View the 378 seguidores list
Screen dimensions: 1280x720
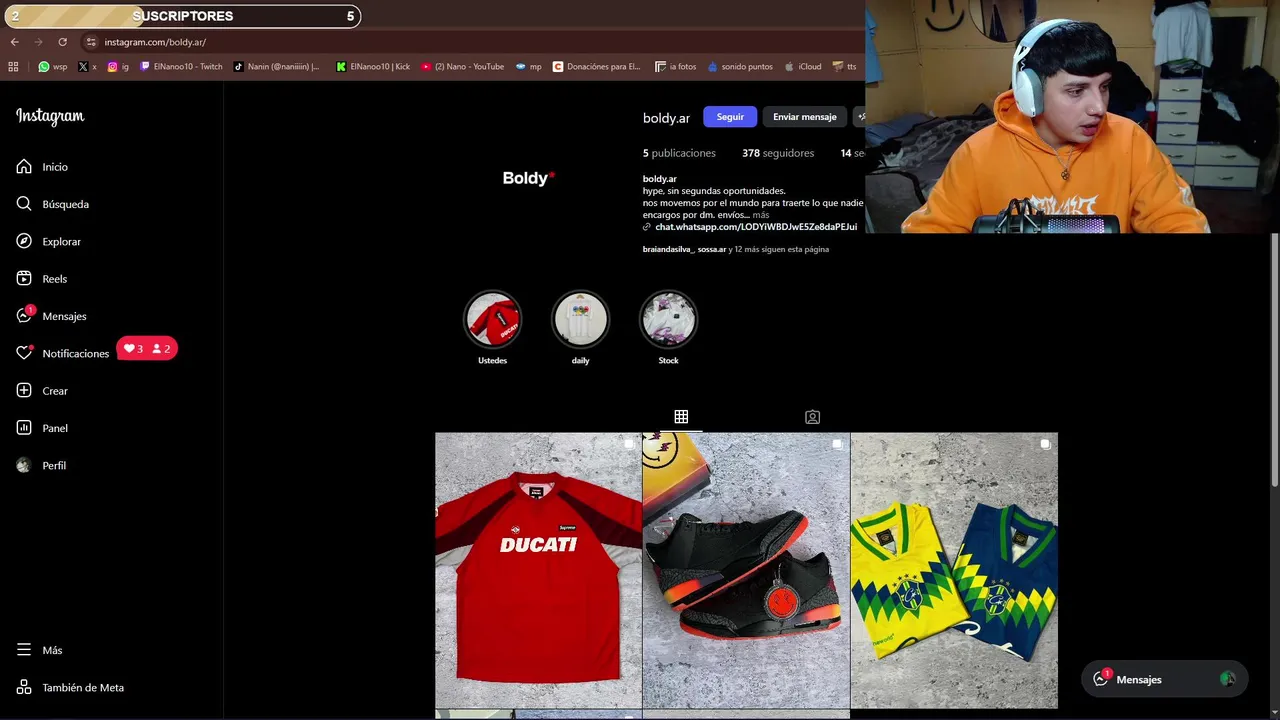pyautogui.click(x=778, y=153)
